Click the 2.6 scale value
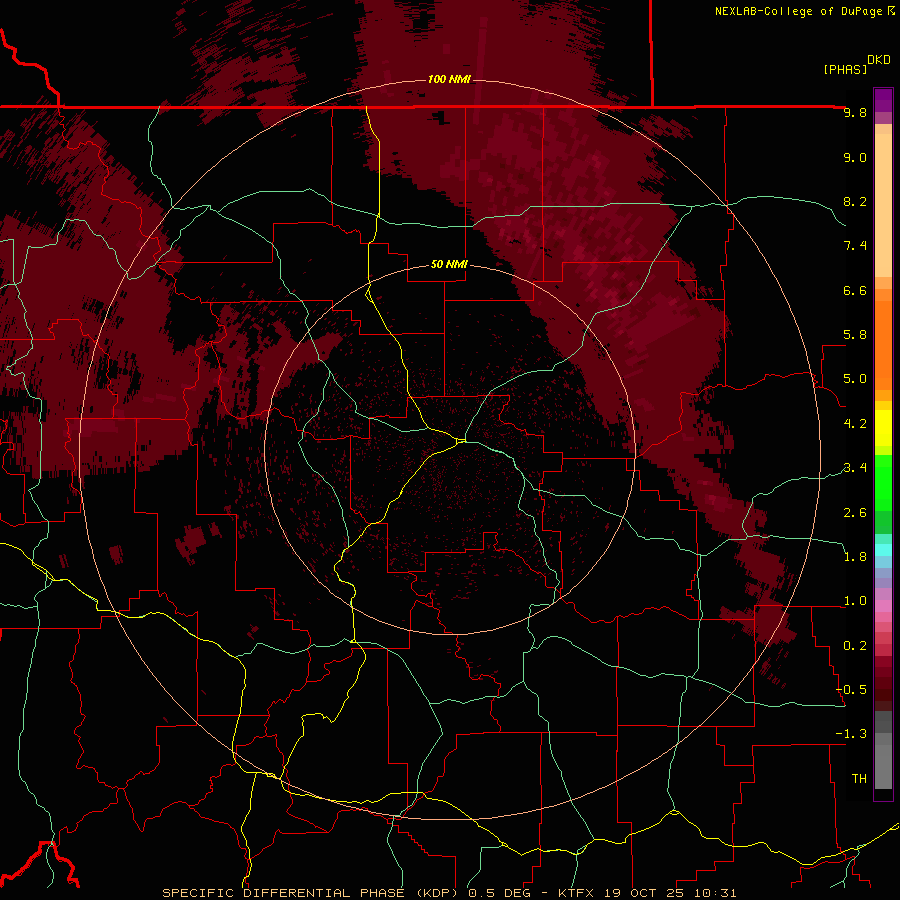The image size is (900, 900). tap(855, 513)
